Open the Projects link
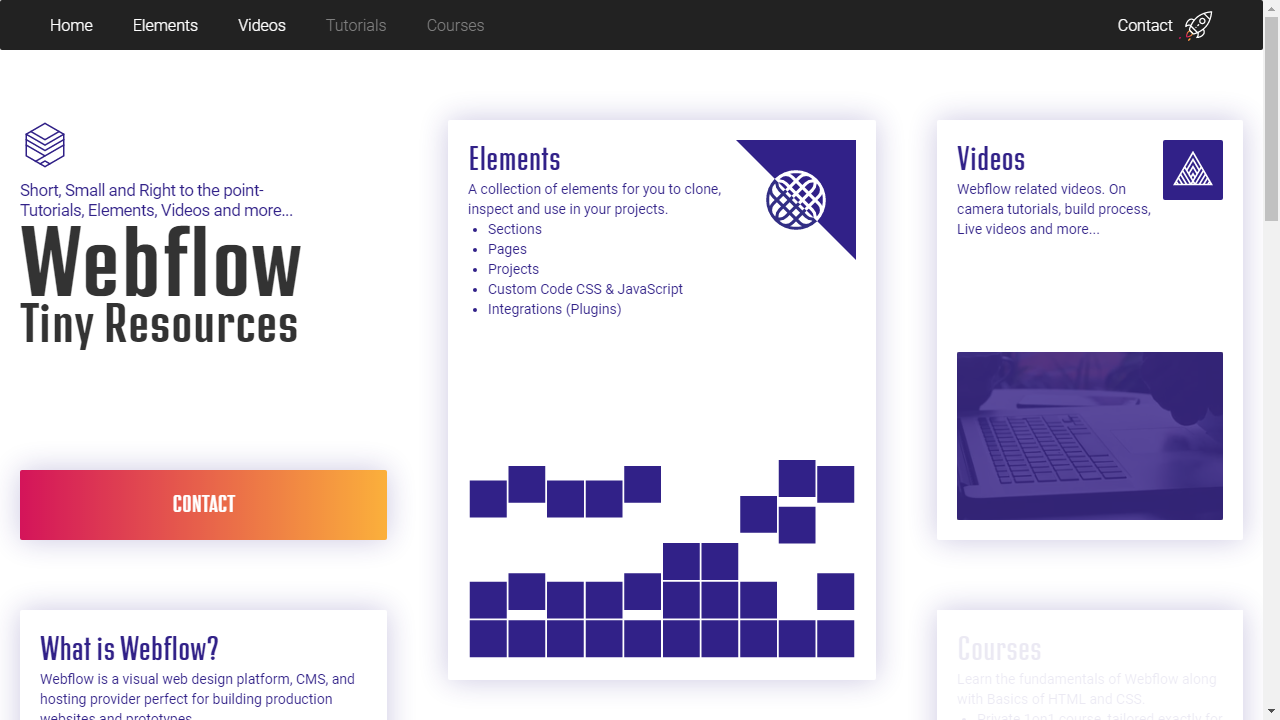Image resolution: width=1280 pixels, height=720 pixels. (513, 269)
